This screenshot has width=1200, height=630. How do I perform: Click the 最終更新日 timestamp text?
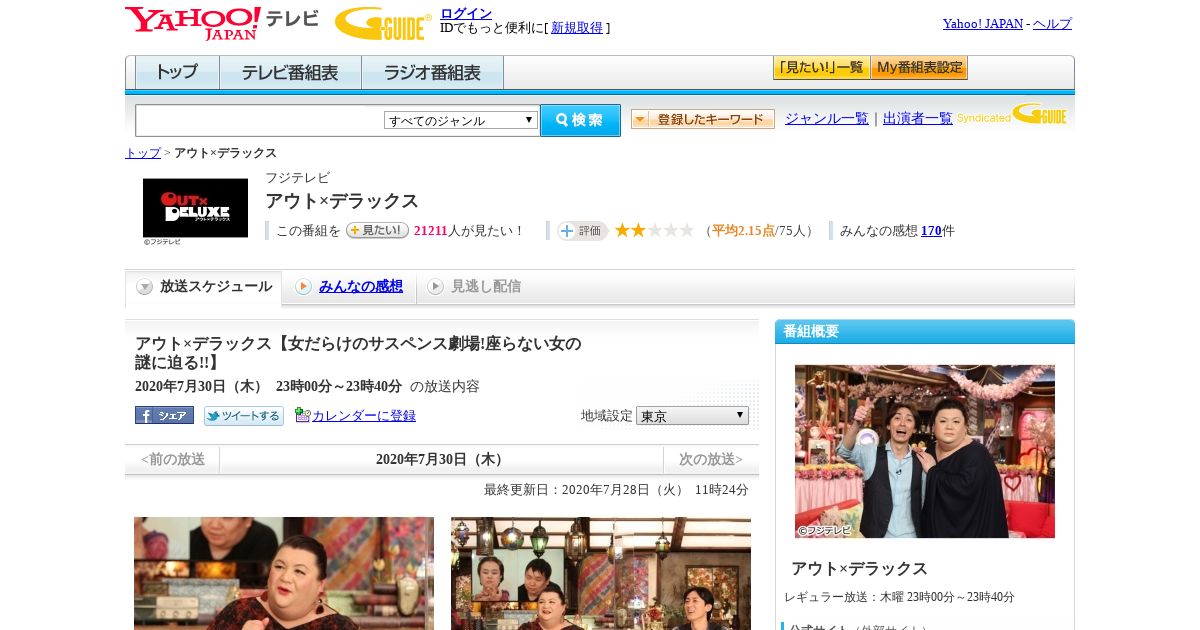tap(616, 490)
